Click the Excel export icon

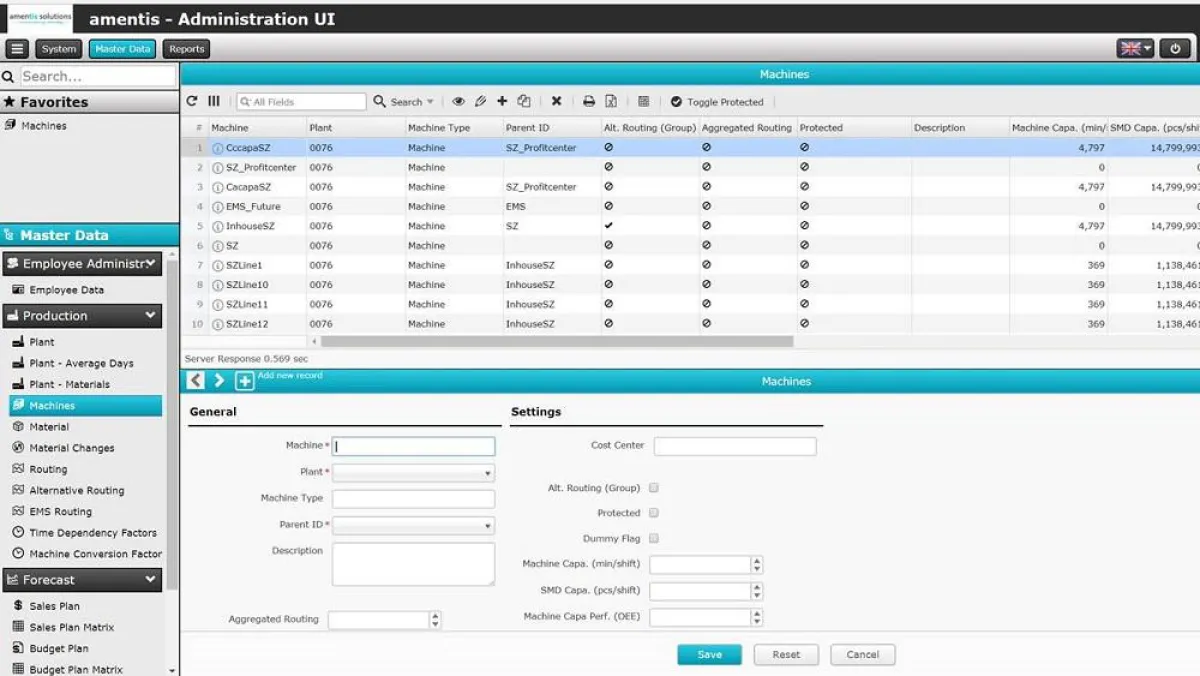(611, 101)
